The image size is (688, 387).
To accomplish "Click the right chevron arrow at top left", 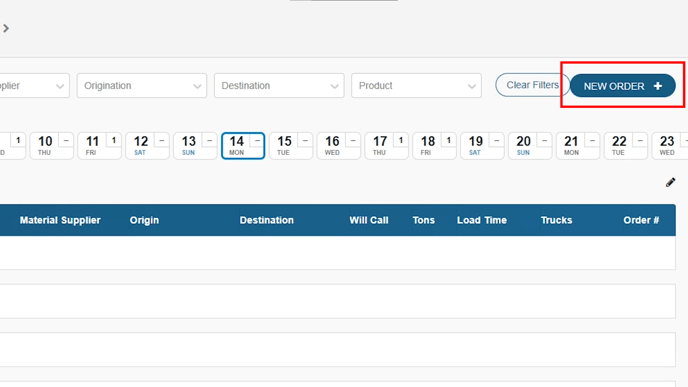I will click(x=6, y=29).
